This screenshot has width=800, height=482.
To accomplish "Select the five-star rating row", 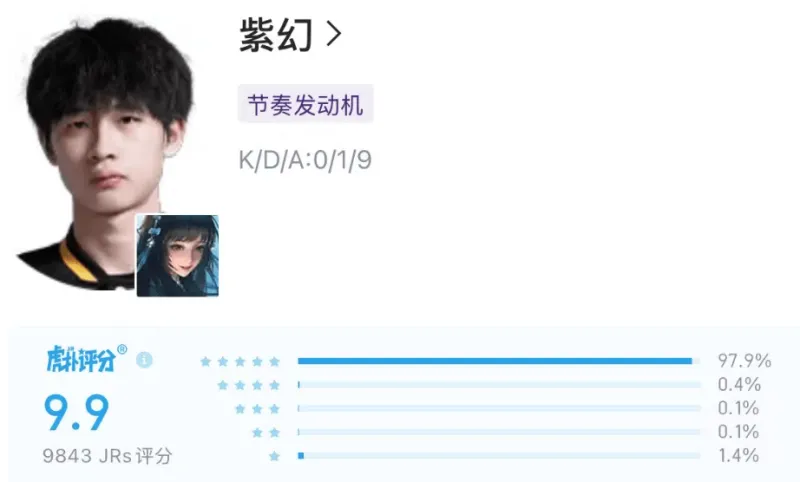I will [485, 361].
